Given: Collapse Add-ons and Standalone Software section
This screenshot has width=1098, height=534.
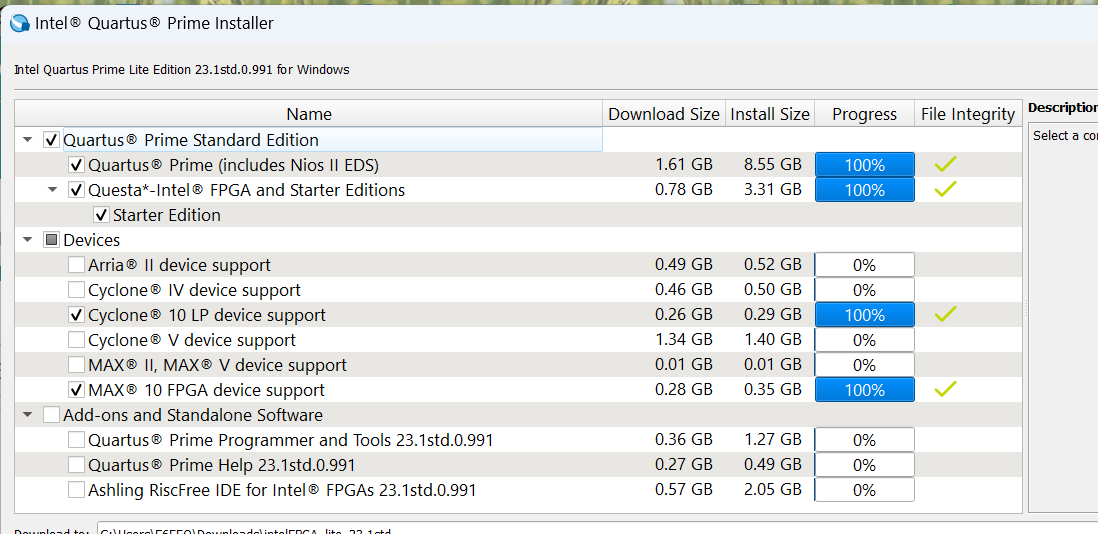Looking at the screenshot, I should tap(27, 415).
